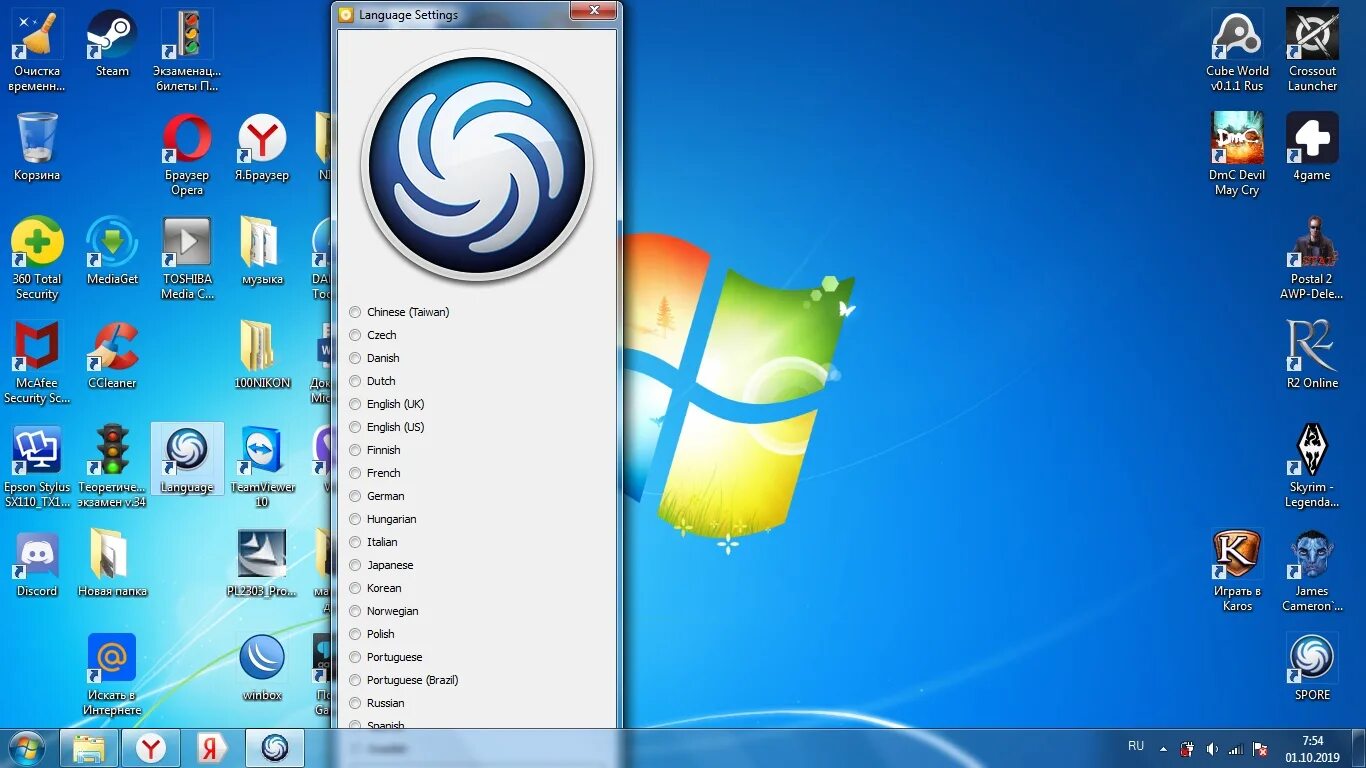Click the Яндекс taskbar shortcut
The height and width of the screenshot is (768, 1366).
click(x=212, y=748)
